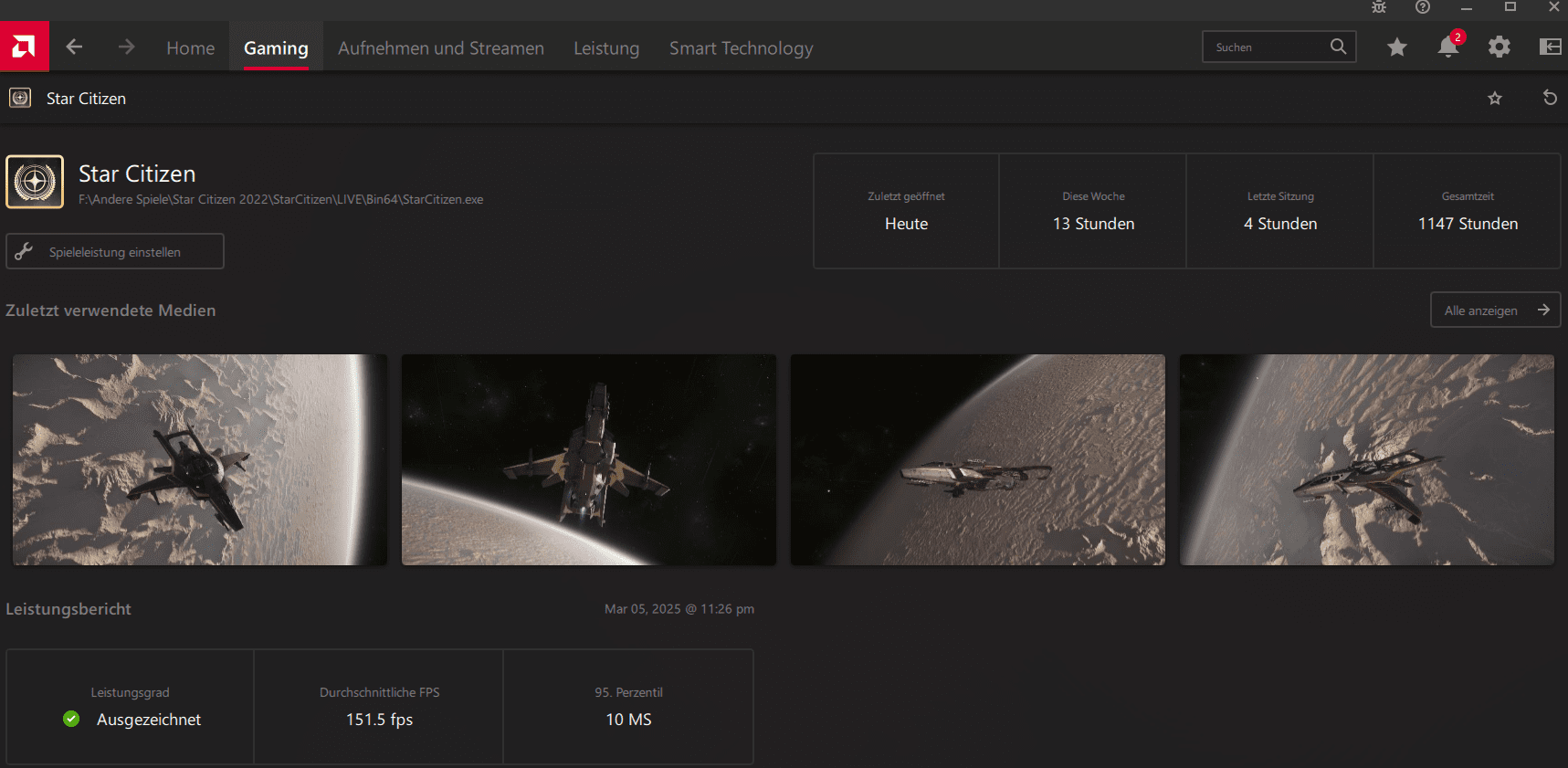Minimize the AMD Software window
Viewport: 1568px width, 768px height.
tap(1467, 7)
